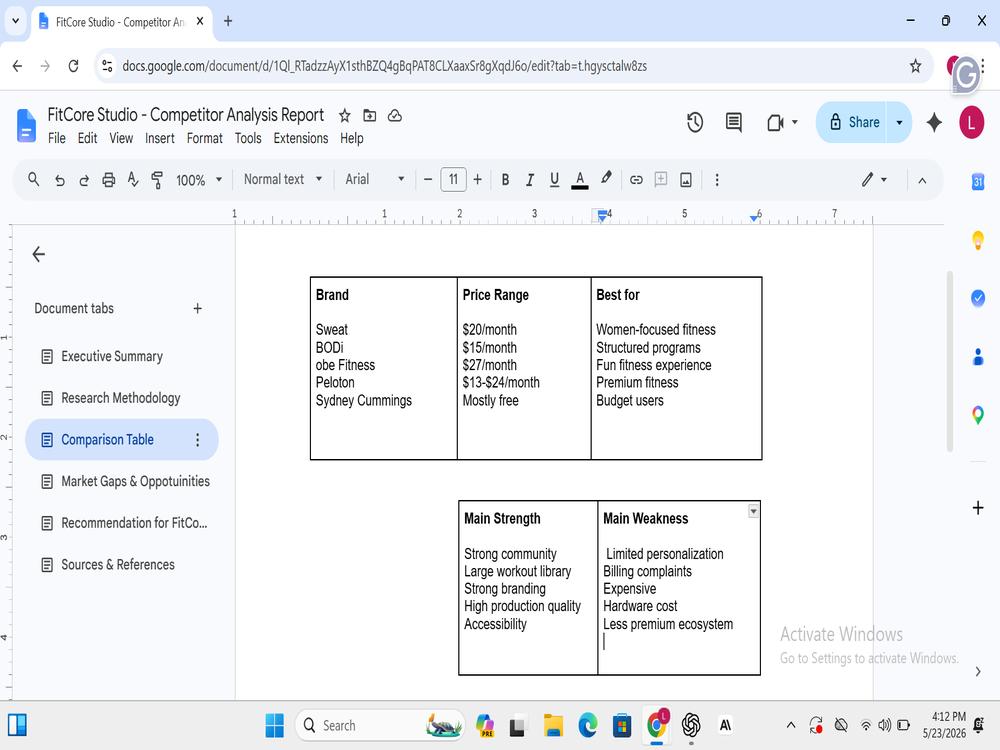Open Google Tasks side panel
The image size is (1000, 750).
pyautogui.click(x=978, y=298)
